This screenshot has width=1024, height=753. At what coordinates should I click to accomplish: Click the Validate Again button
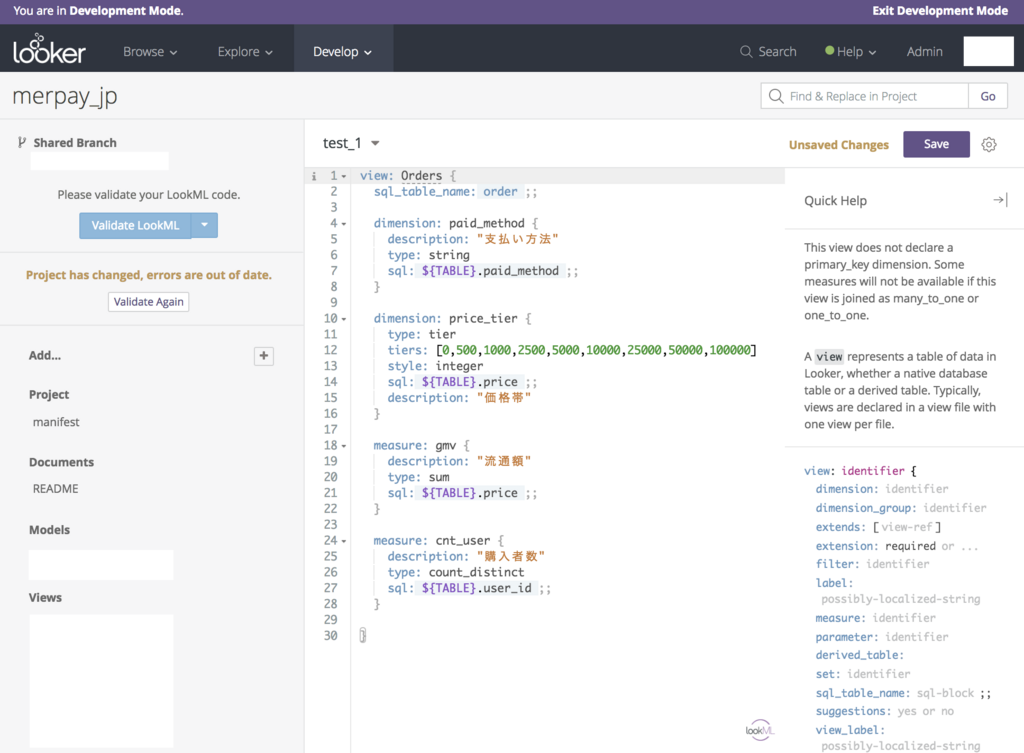click(148, 302)
